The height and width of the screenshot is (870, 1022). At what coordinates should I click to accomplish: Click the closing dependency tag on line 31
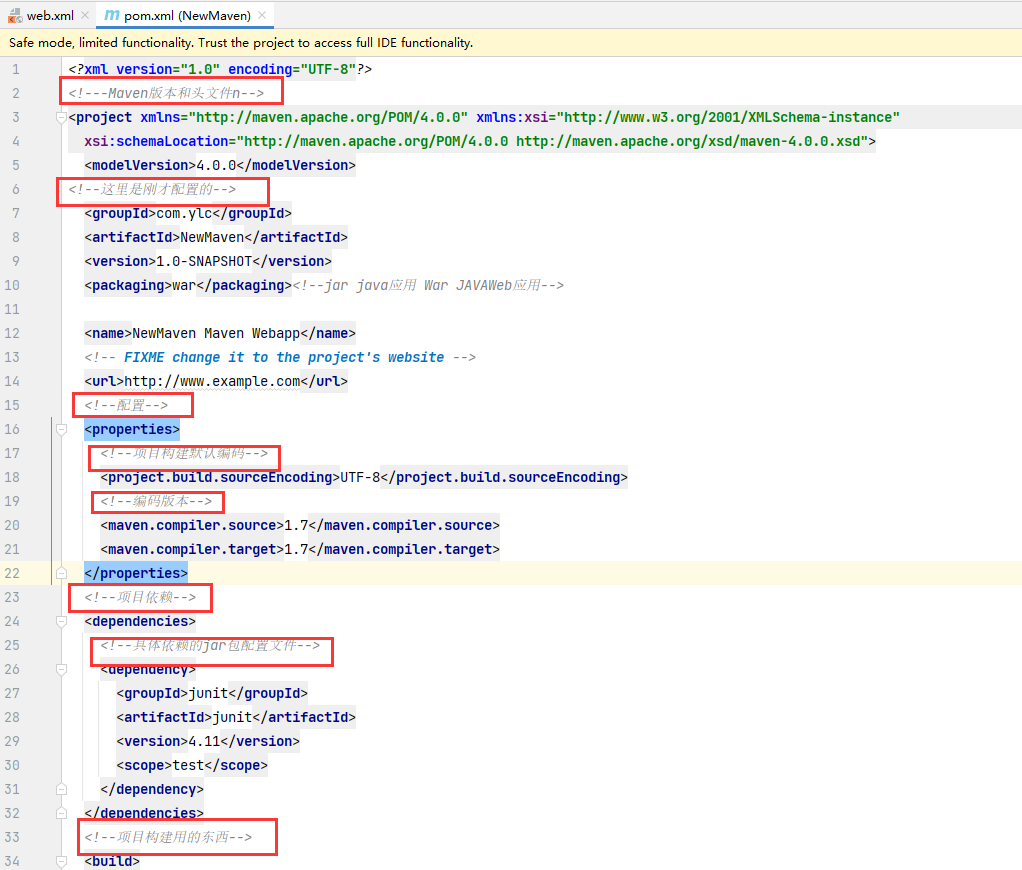(x=152, y=789)
